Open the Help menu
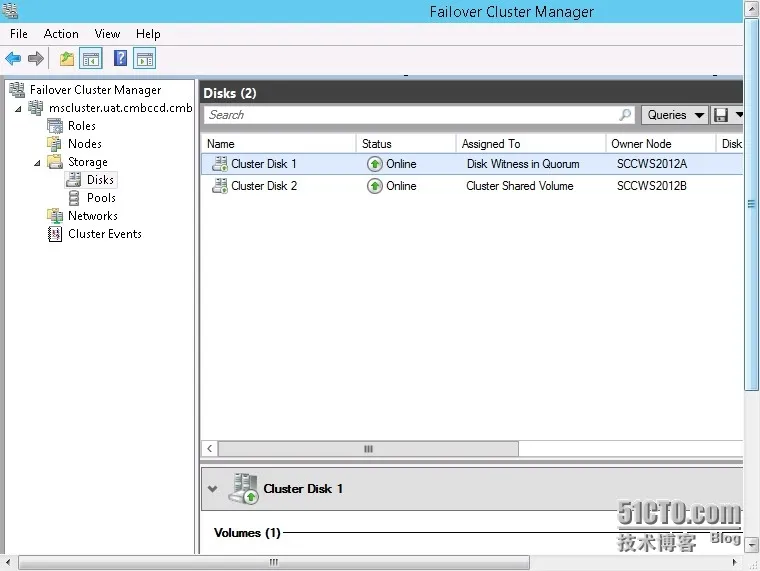Screen dimensions: 760x571 (x=148, y=34)
